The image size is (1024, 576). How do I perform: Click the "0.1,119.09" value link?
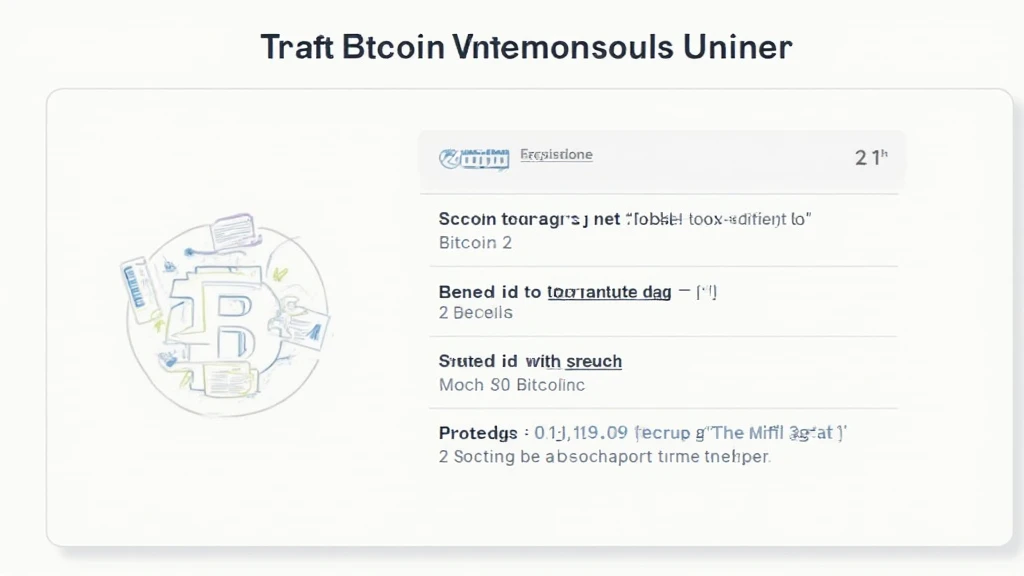coord(581,432)
